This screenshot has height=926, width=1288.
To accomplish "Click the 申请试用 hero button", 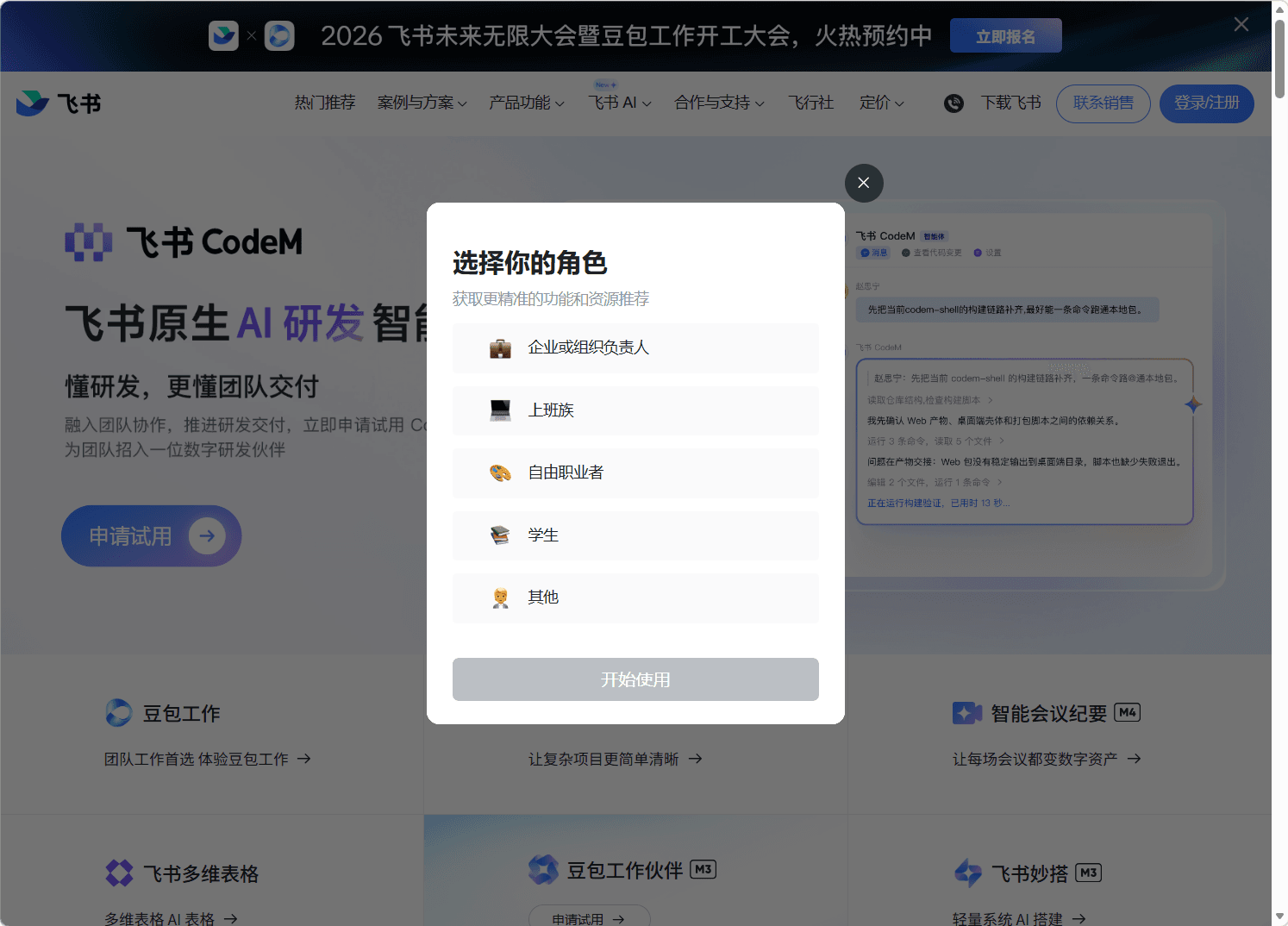I will [x=152, y=536].
